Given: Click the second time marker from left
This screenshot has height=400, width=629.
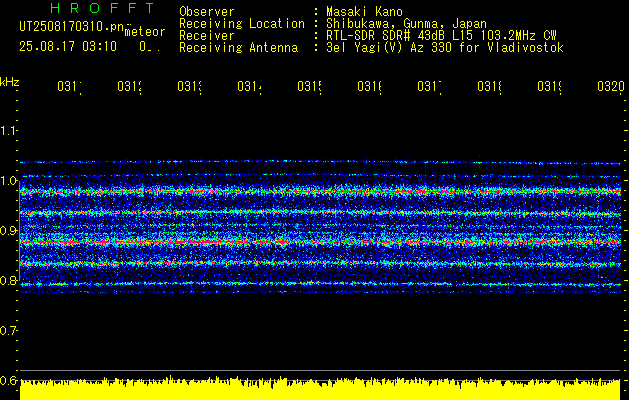Looking at the screenshot, I should pyautogui.click(x=130, y=86).
